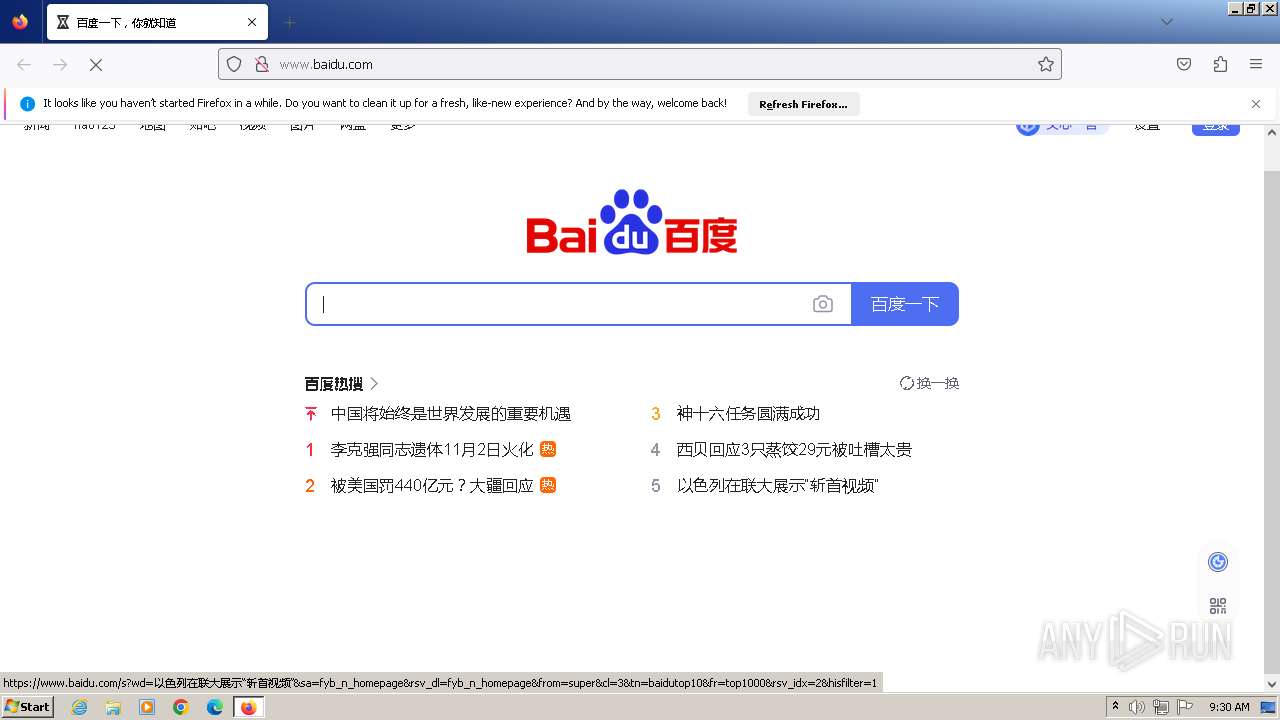Click the camera image-search icon
This screenshot has height=720, width=1280.
[823, 304]
